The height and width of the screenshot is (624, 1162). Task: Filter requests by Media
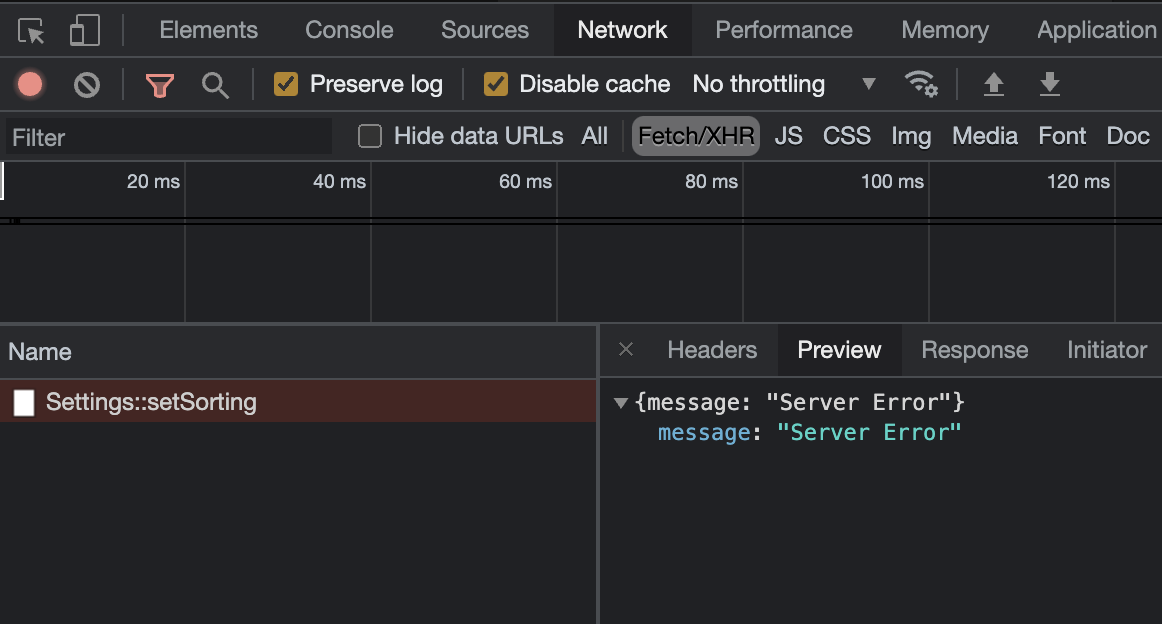[985, 136]
